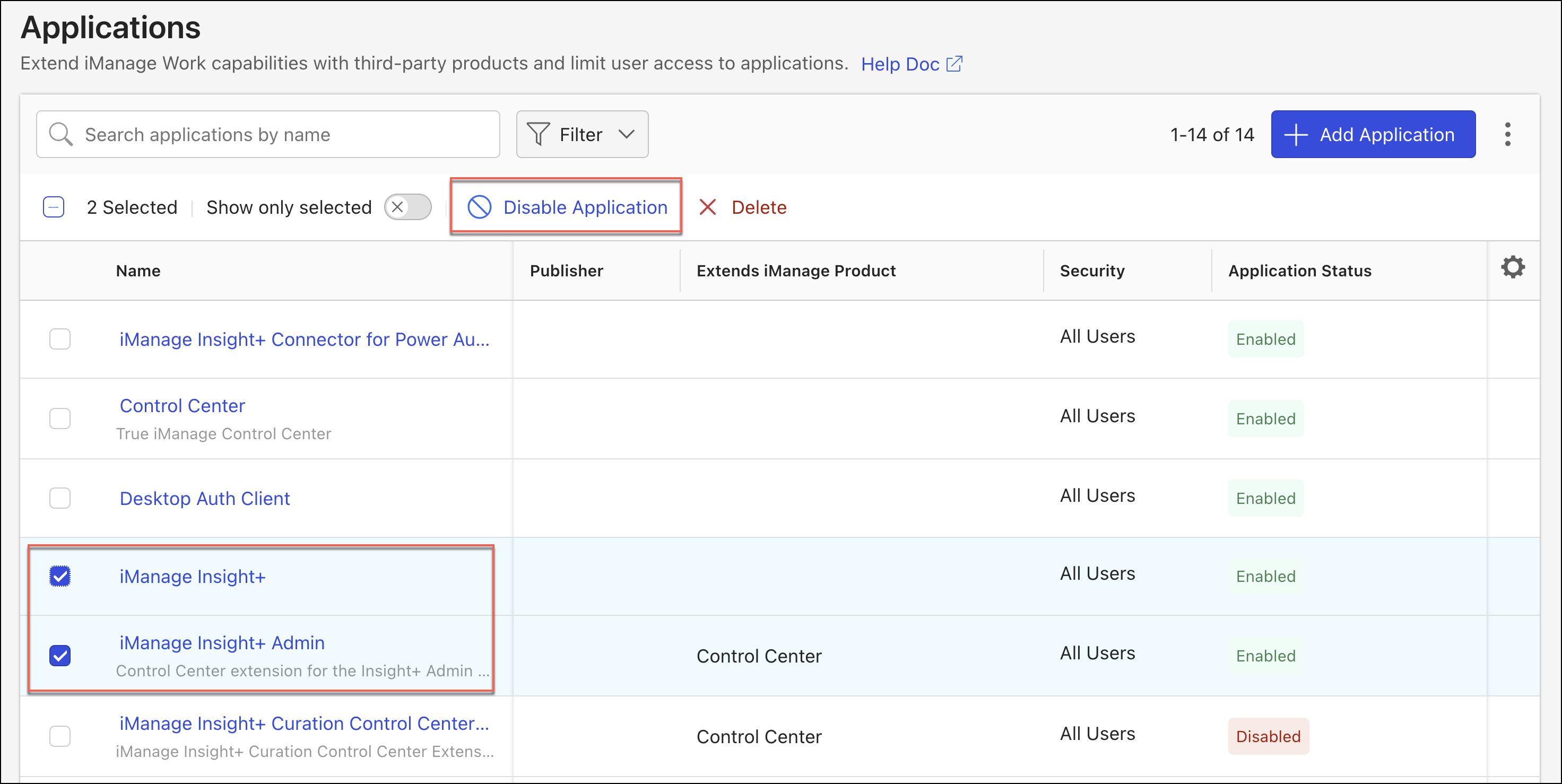This screenshot has height=784, width=1562.
Task: Open the three-dot more options menu
Action: point(1507,134)
